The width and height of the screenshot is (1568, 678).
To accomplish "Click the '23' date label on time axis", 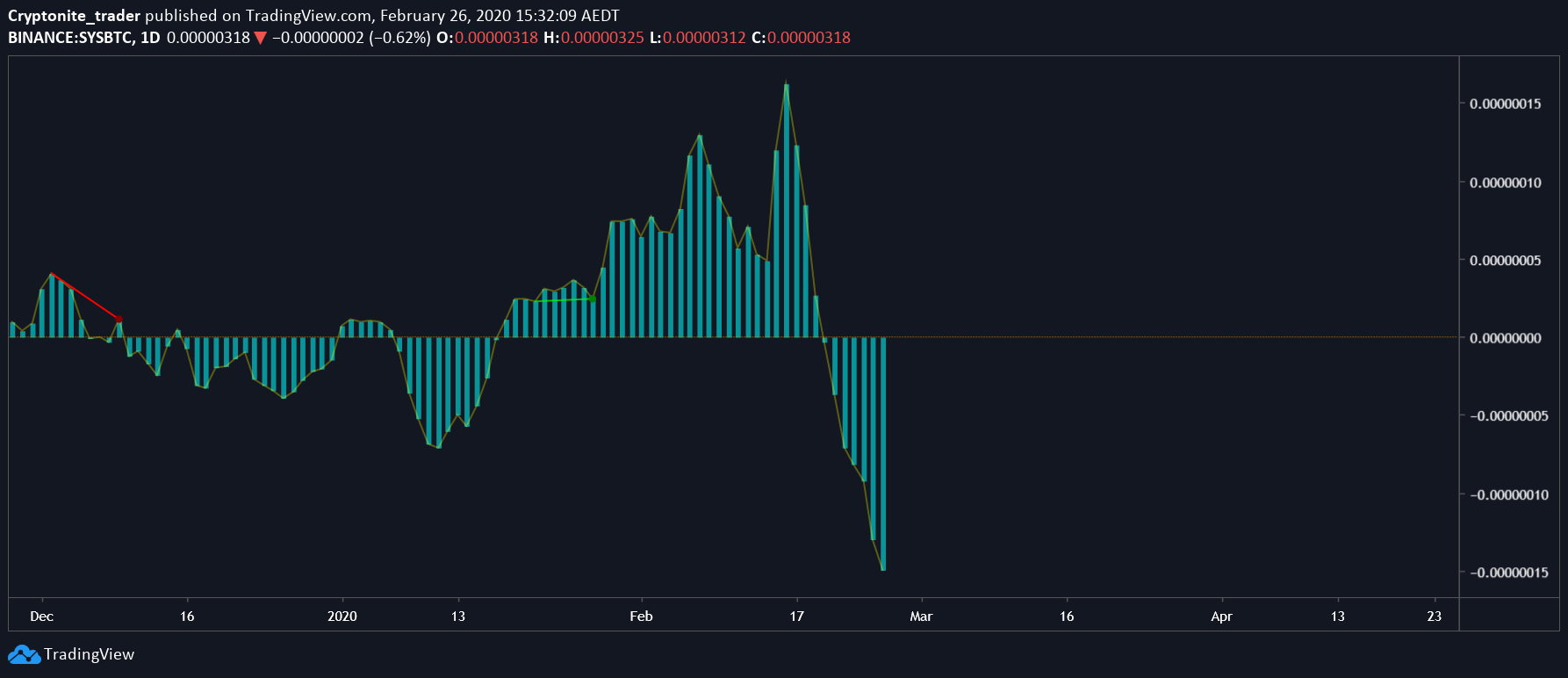I will point(1434,617).
